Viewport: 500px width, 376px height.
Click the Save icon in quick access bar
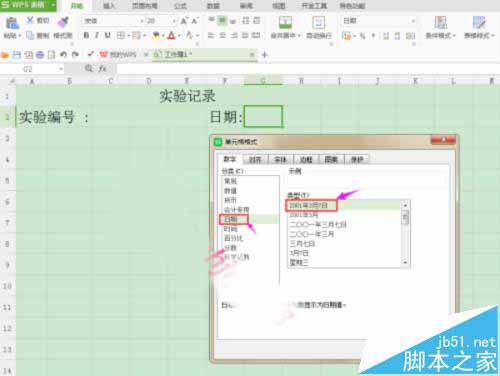pos(16,54)
